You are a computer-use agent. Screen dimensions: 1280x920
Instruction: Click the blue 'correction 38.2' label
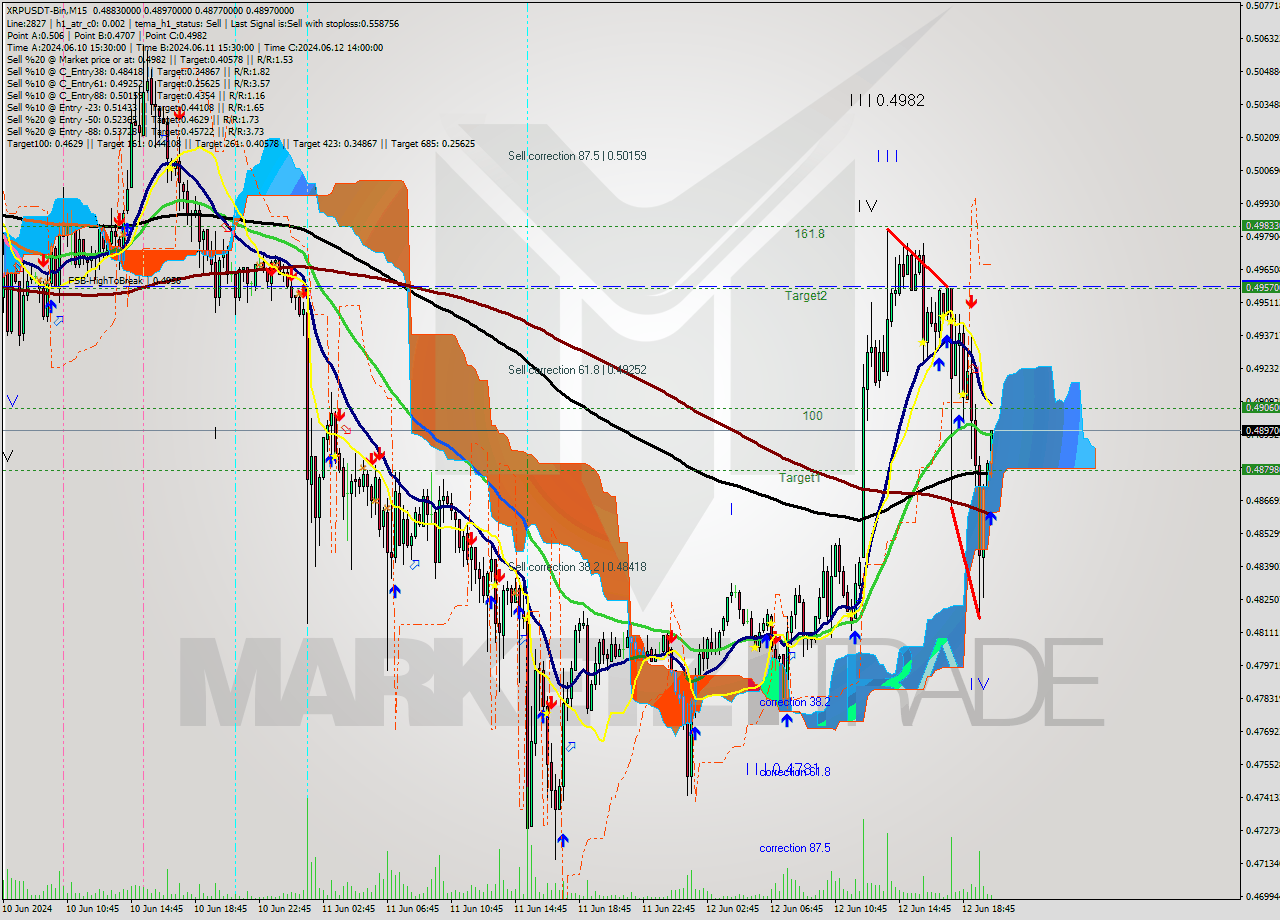(794, 702)
